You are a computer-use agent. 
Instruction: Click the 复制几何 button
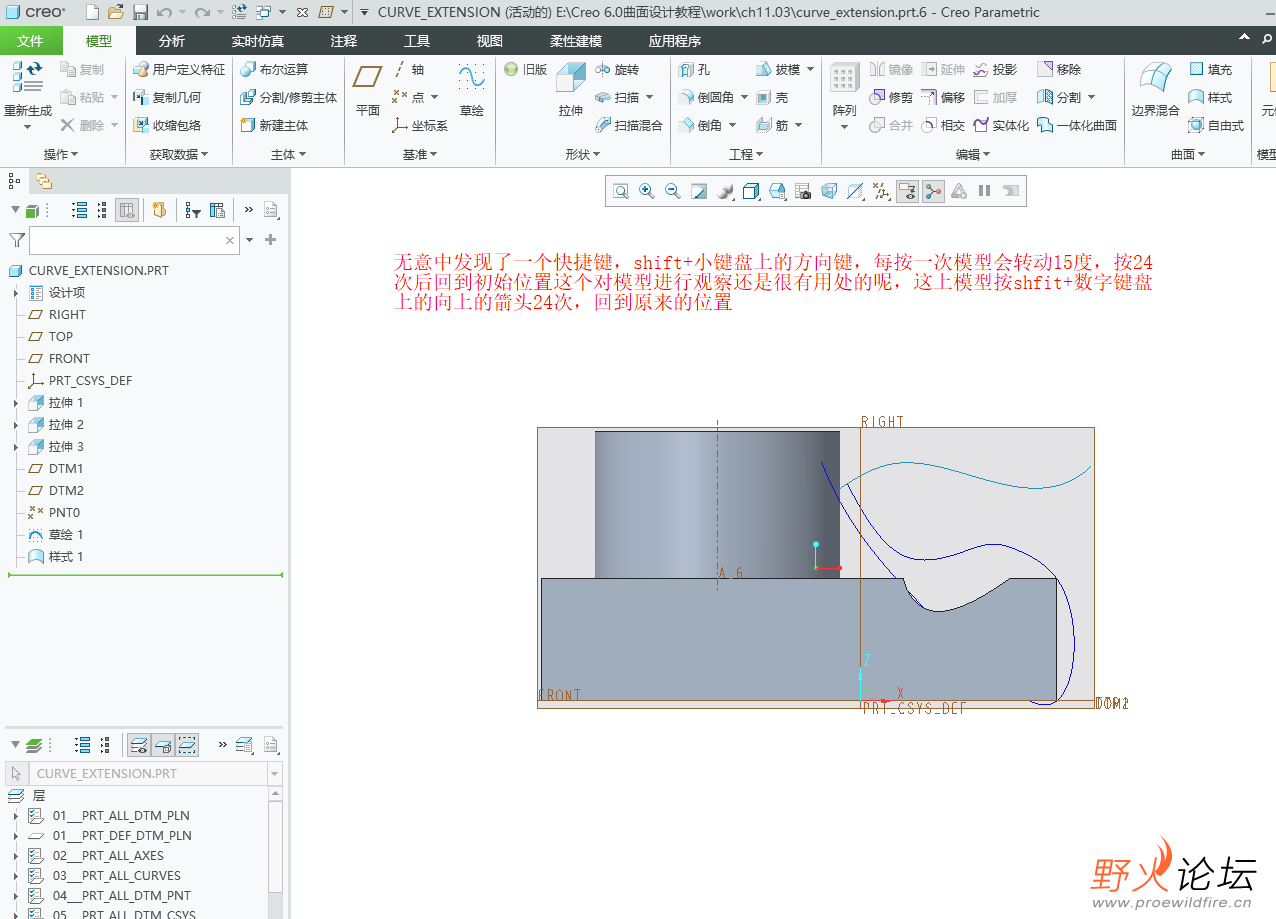pos(167,98)
